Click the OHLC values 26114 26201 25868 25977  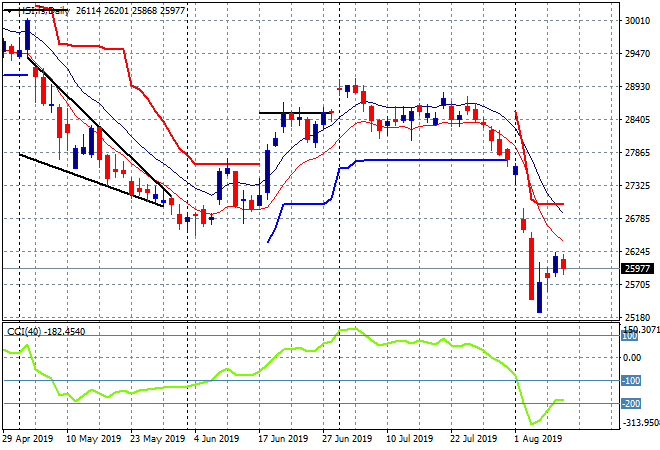click(130, 11)
